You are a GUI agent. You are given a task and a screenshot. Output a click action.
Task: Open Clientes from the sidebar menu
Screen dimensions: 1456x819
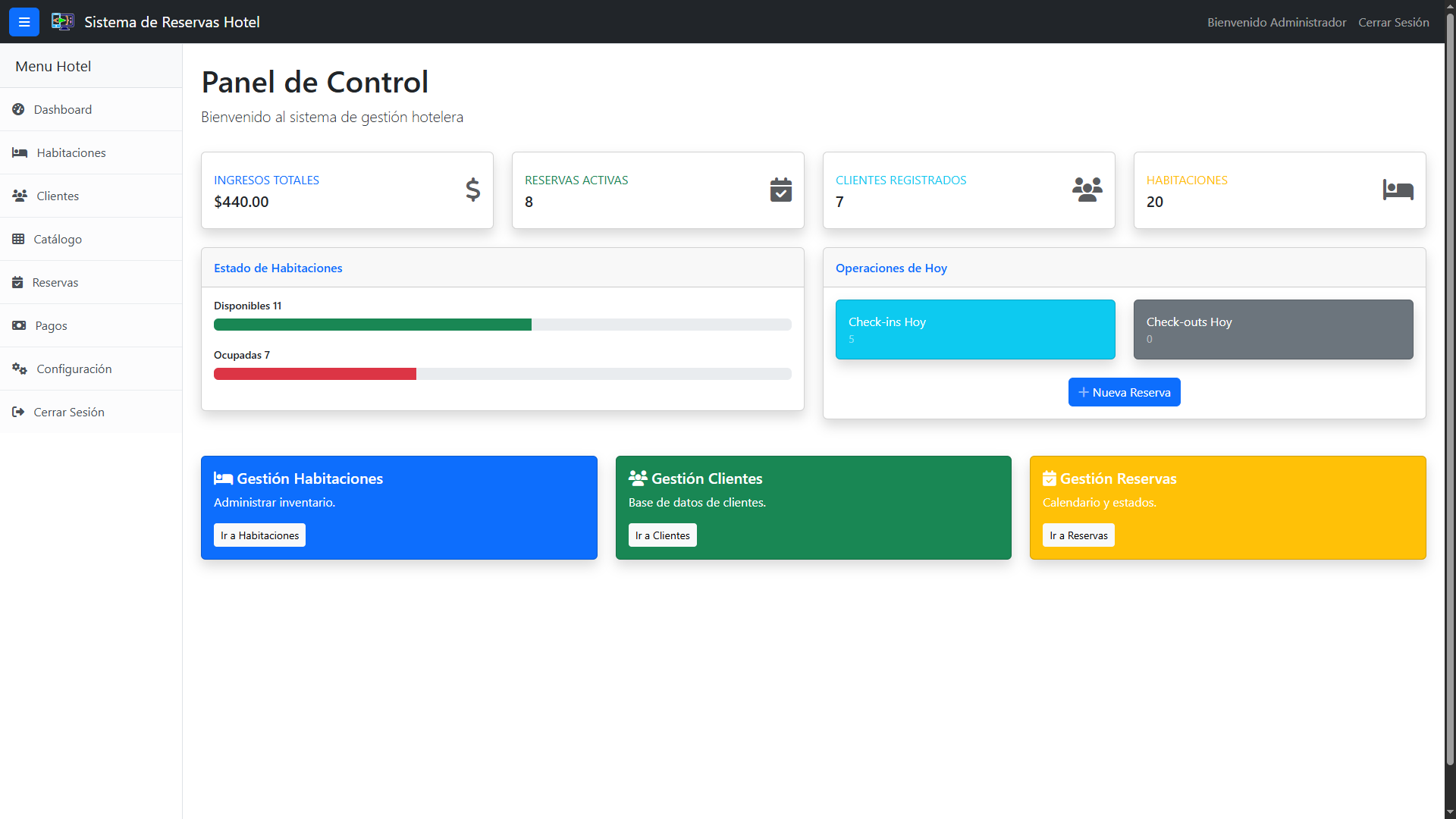pyautogui.click(x=58, y=196)
